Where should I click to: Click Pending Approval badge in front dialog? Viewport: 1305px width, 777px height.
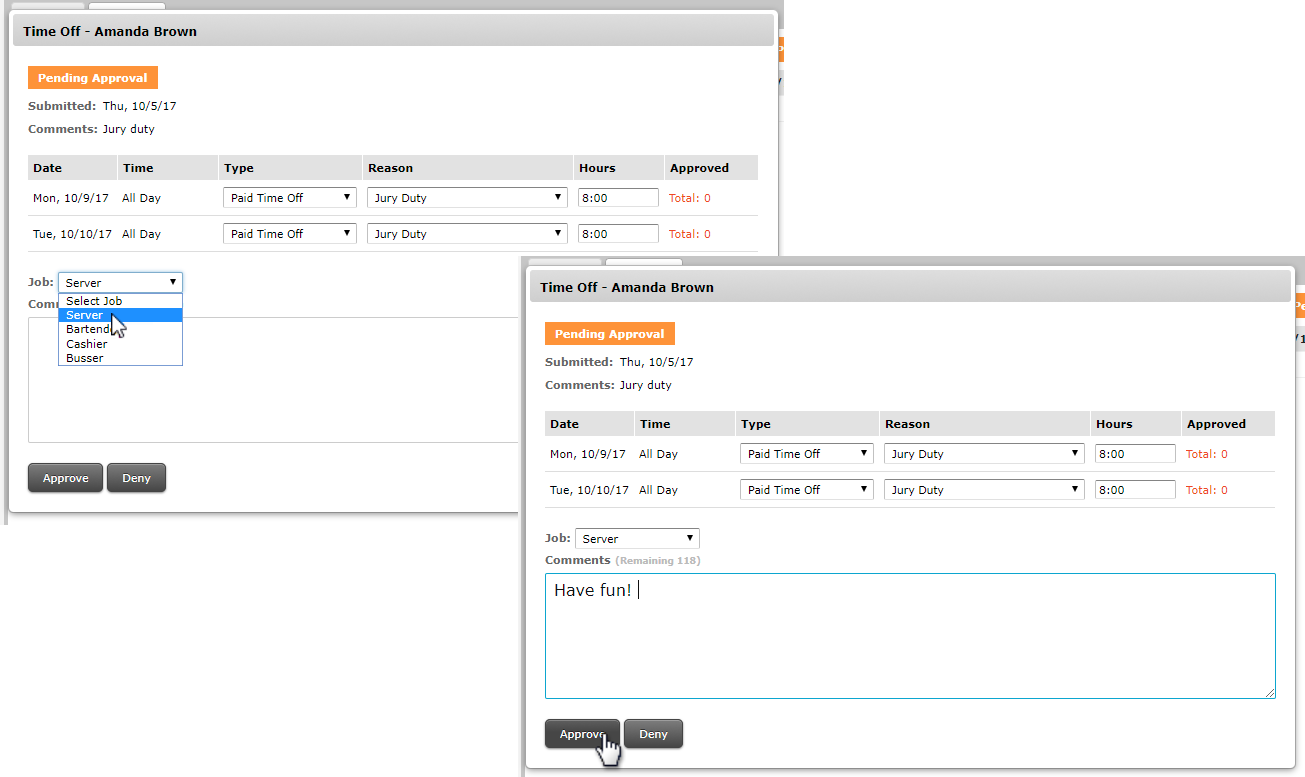[610, 334]
